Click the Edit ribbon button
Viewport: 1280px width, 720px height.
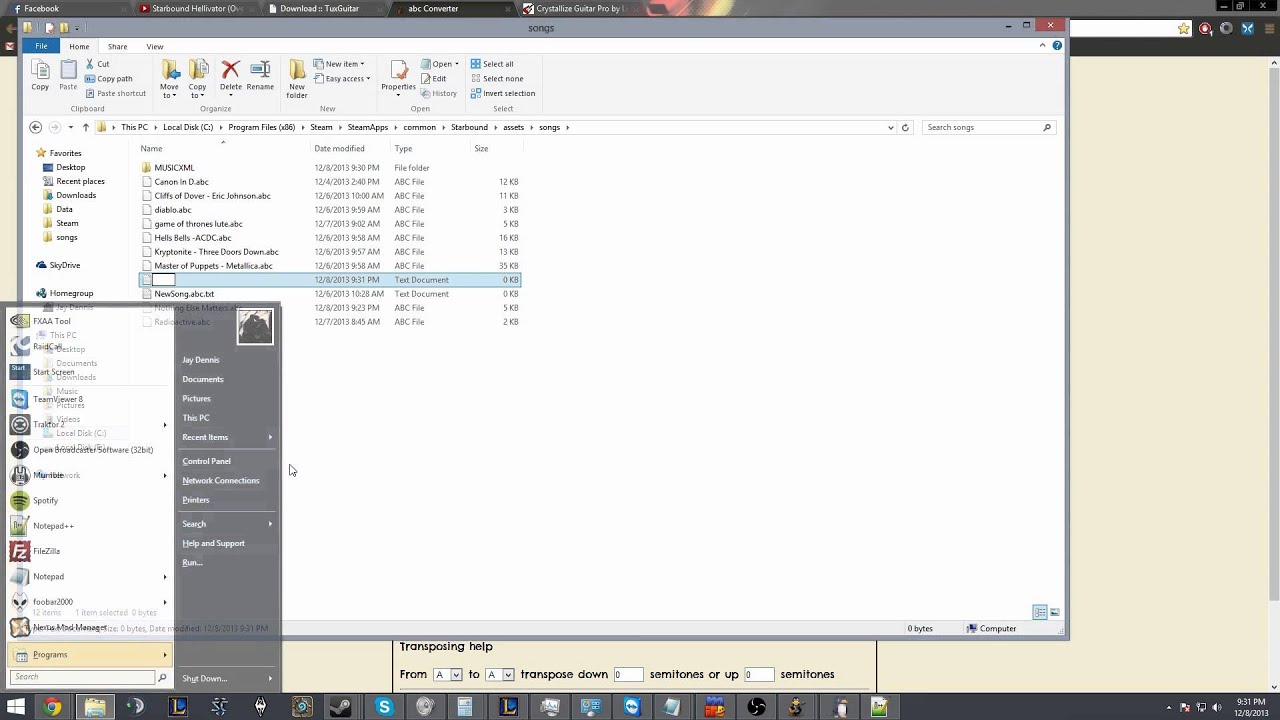pyautogui.click(x=434, y=79)
